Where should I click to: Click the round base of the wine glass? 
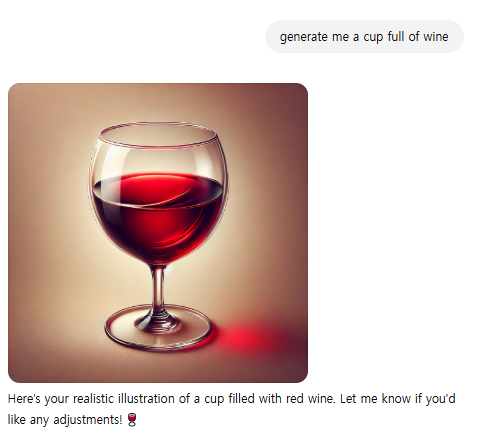click(158, 328)
